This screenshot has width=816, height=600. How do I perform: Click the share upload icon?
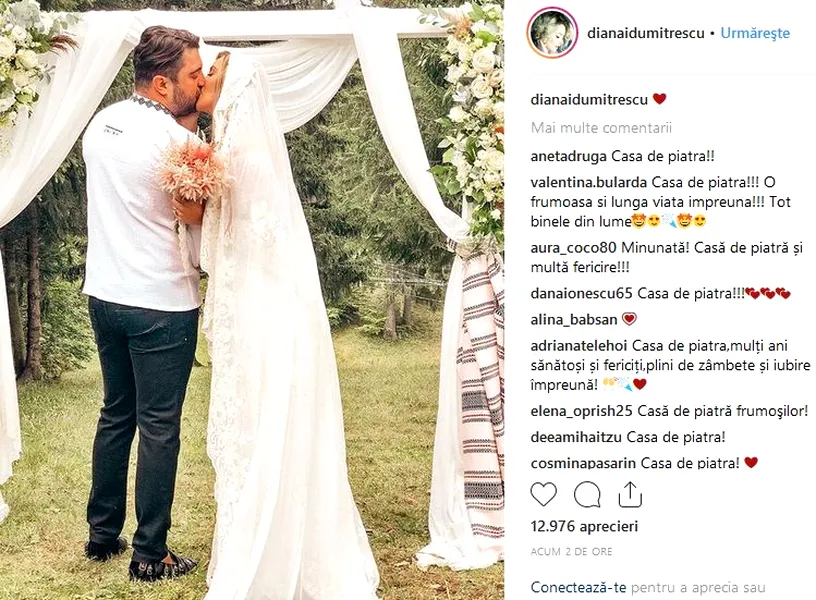pos(630,494)
